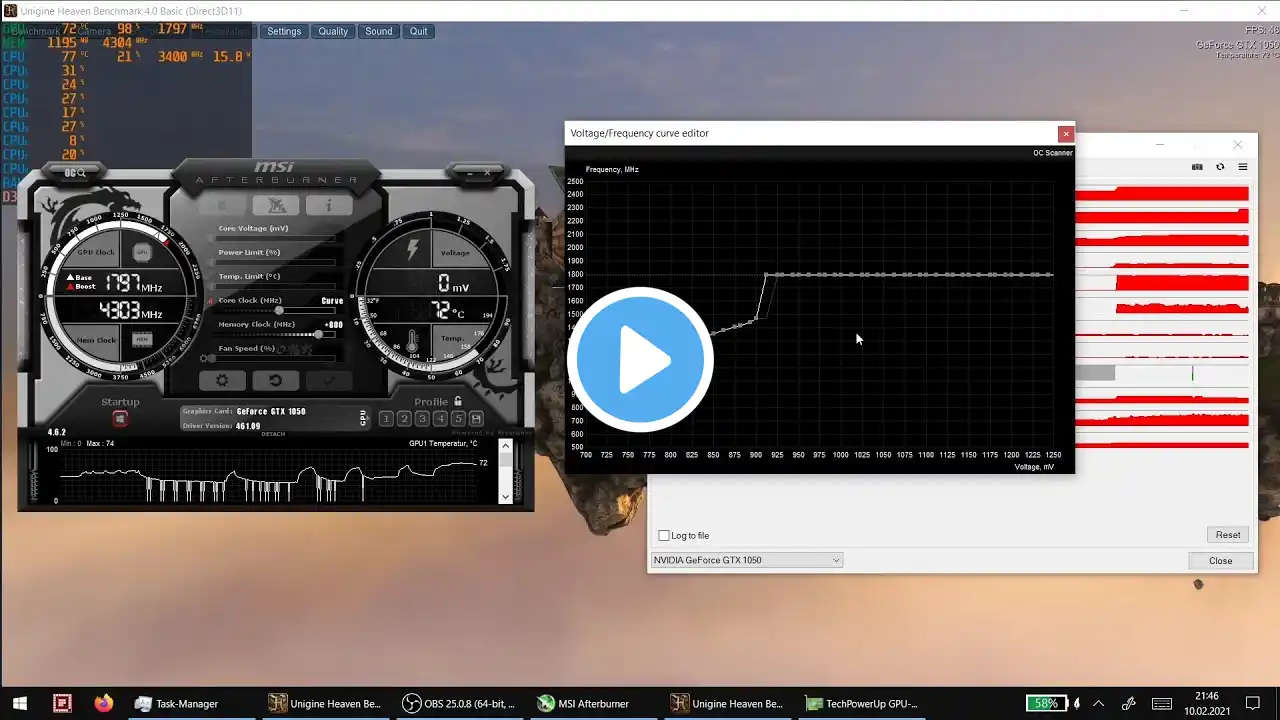
Task: Switch to the MSI Afterburner taskbar entry
Action: point(593,703)
